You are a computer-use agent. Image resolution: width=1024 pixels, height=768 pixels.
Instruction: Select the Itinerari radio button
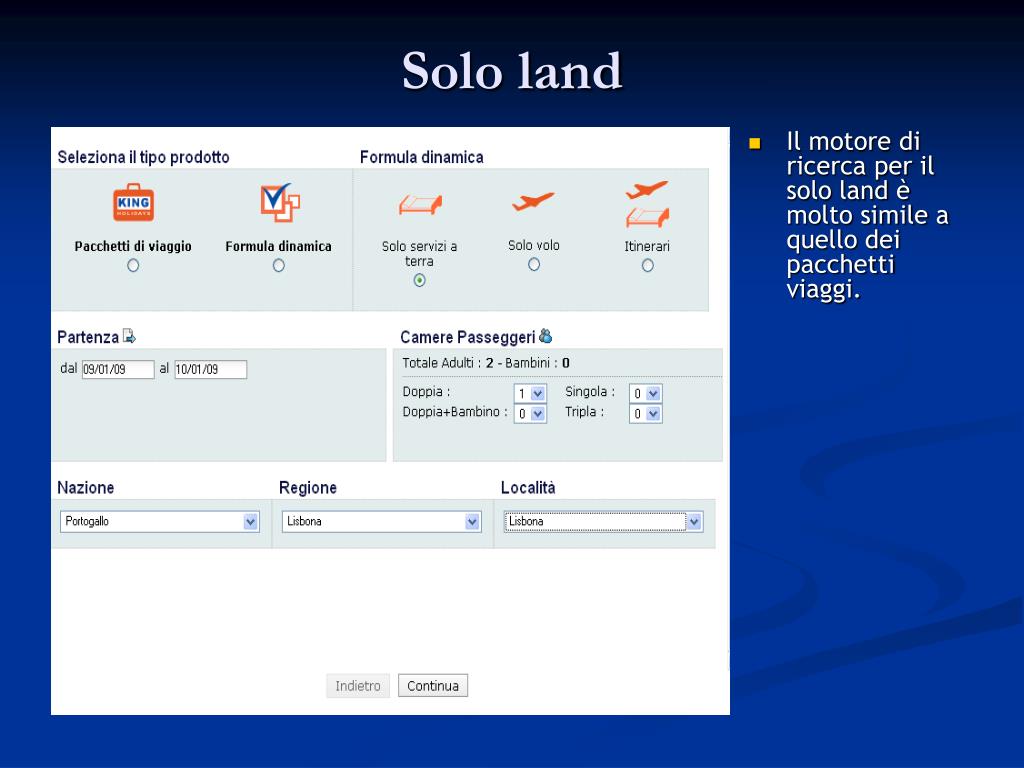coord(647,265)
